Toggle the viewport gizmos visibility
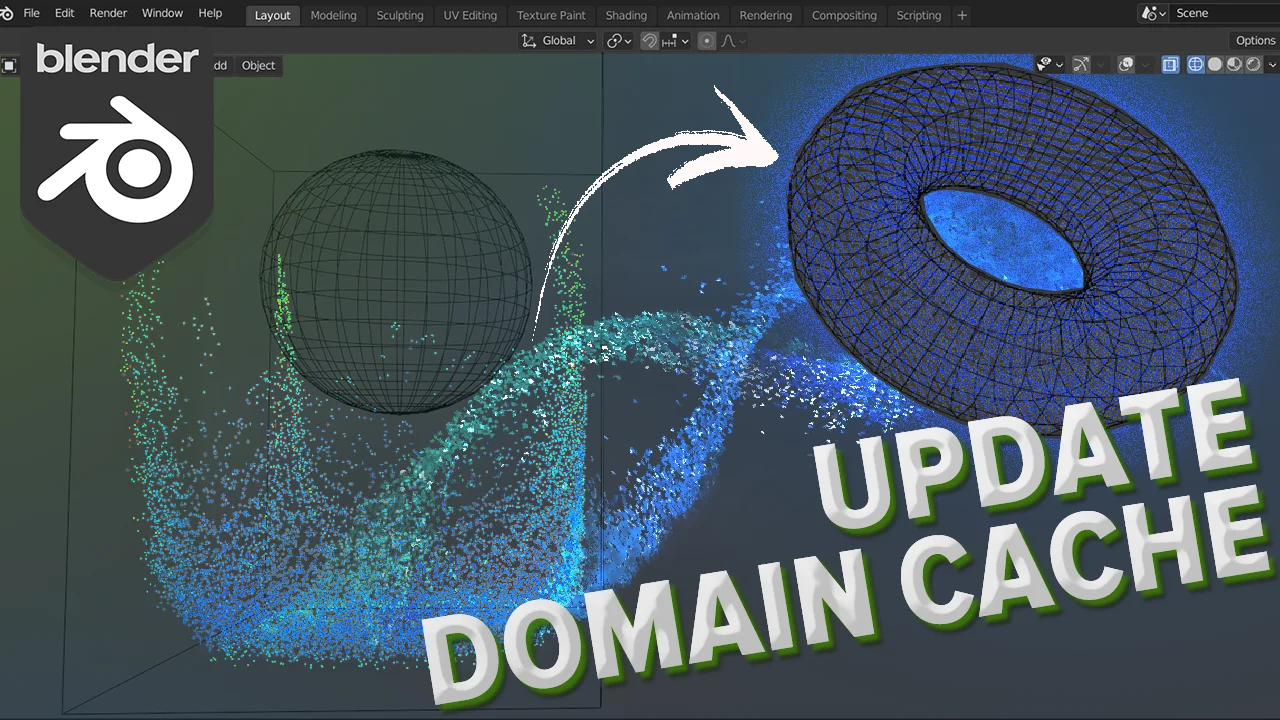1280x720 pixels. pos(1081,64)
